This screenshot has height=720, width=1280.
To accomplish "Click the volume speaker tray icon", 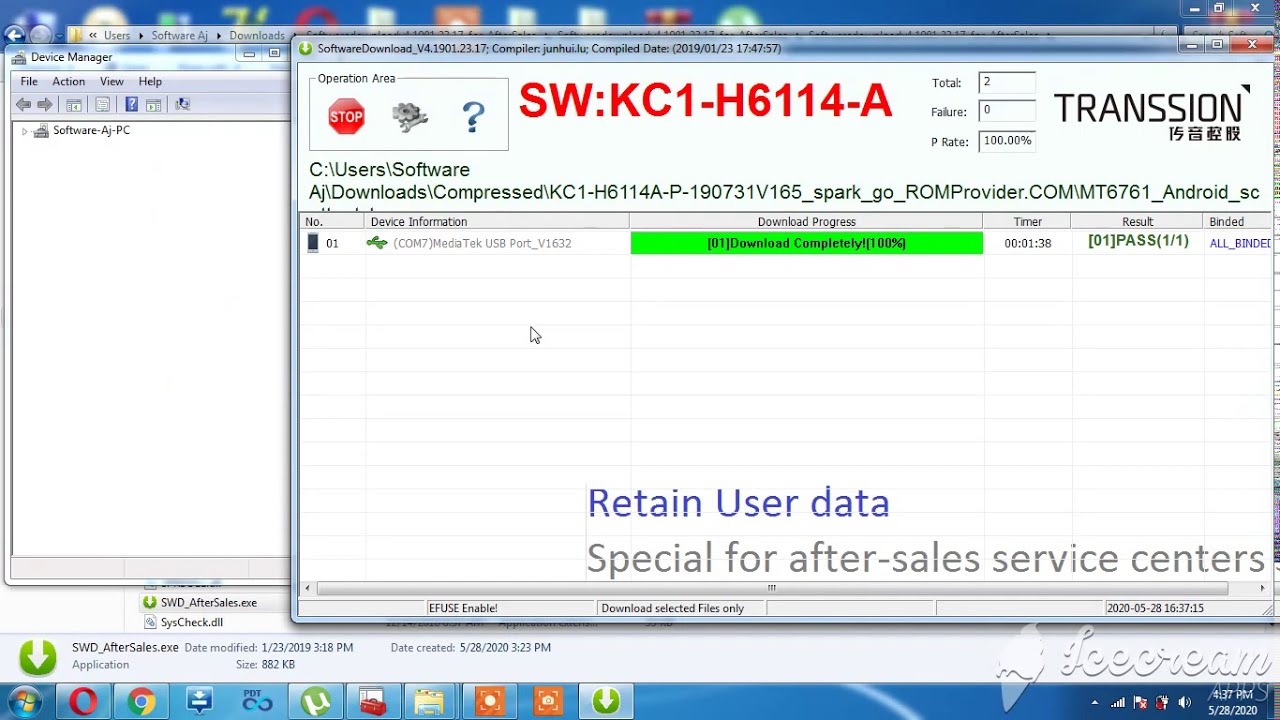I will point(1186,702).
